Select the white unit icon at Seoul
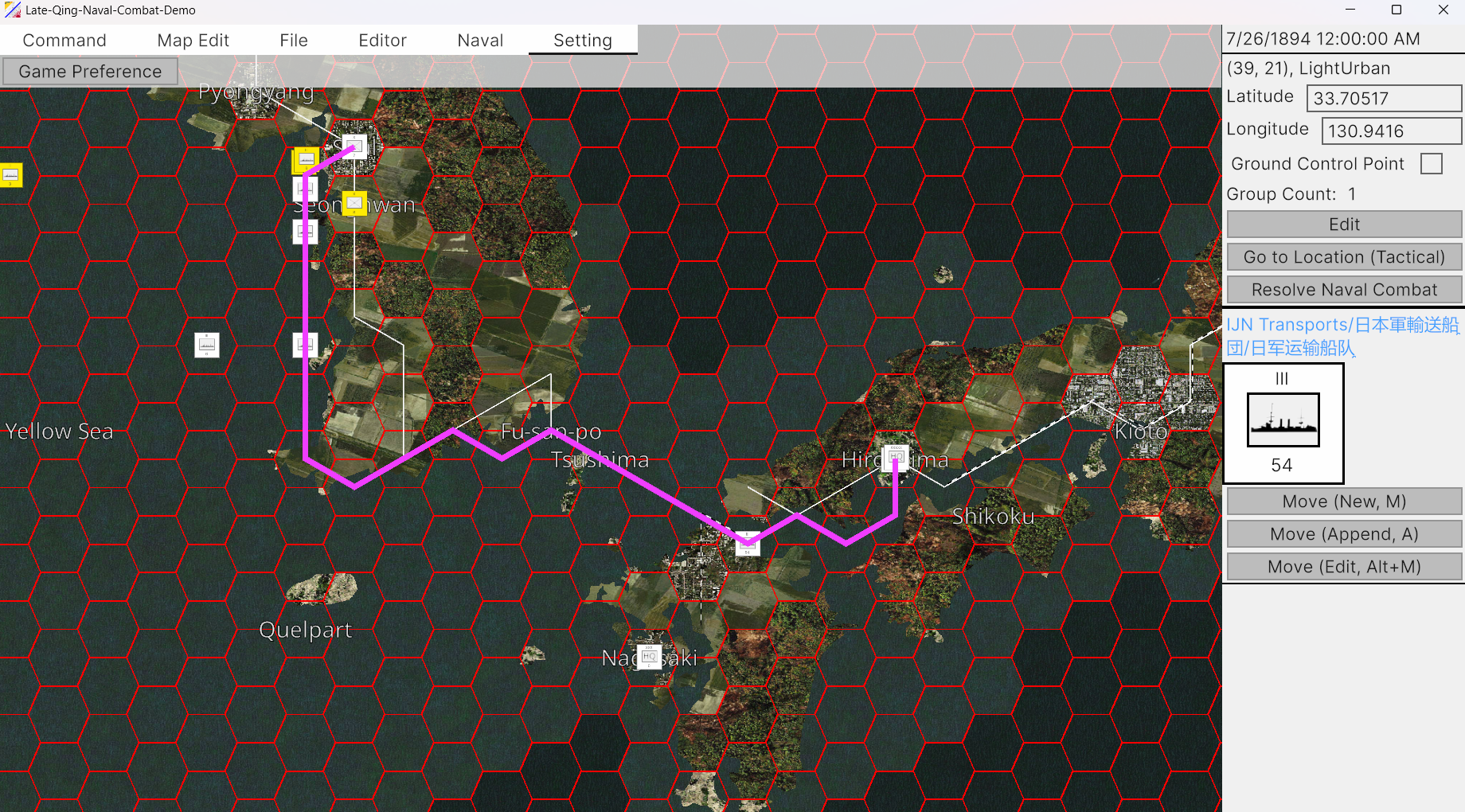This screenshot has width=1465, height=812. click(x=354, y=146)
